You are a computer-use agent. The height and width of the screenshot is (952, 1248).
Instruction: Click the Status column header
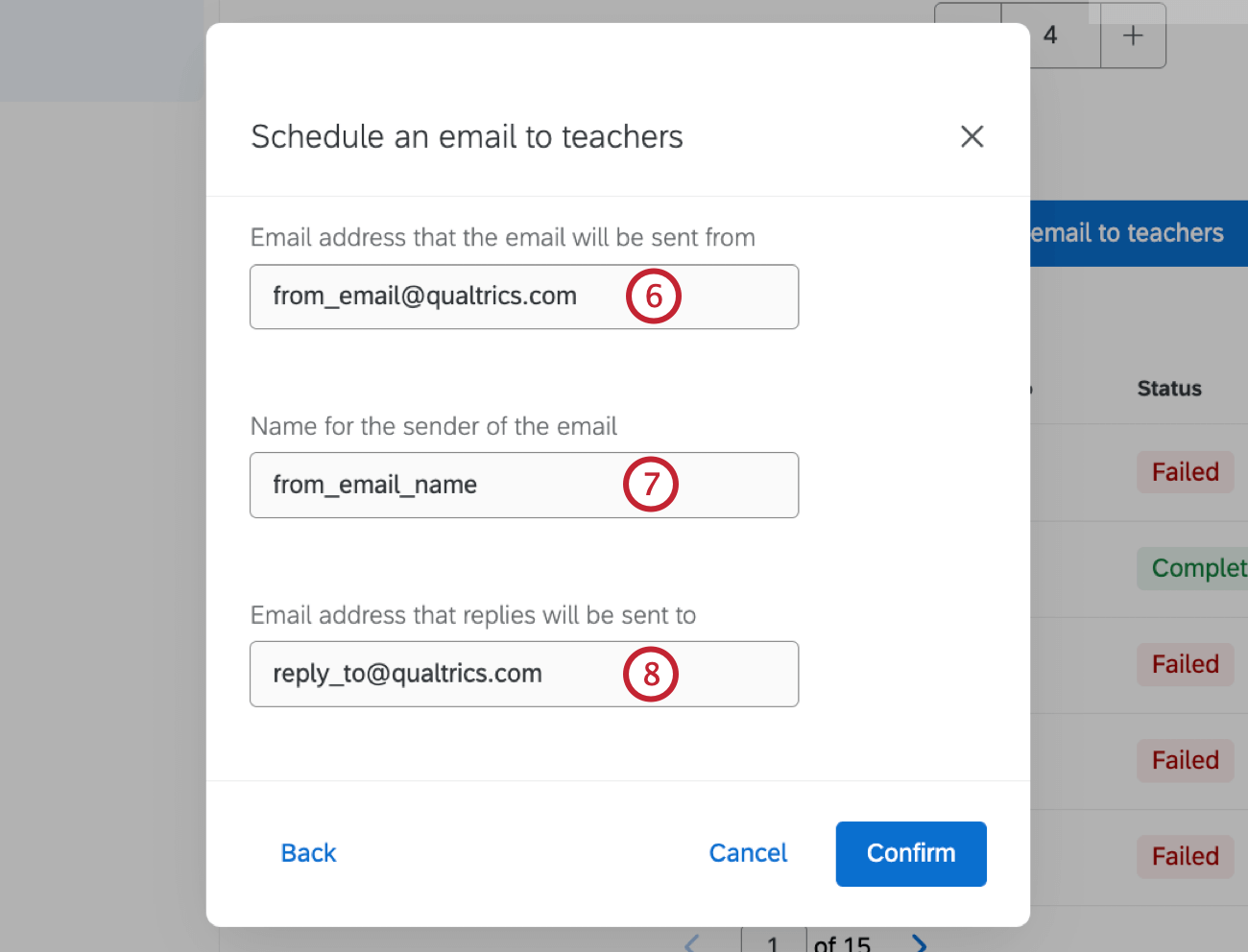point(1168,388)
